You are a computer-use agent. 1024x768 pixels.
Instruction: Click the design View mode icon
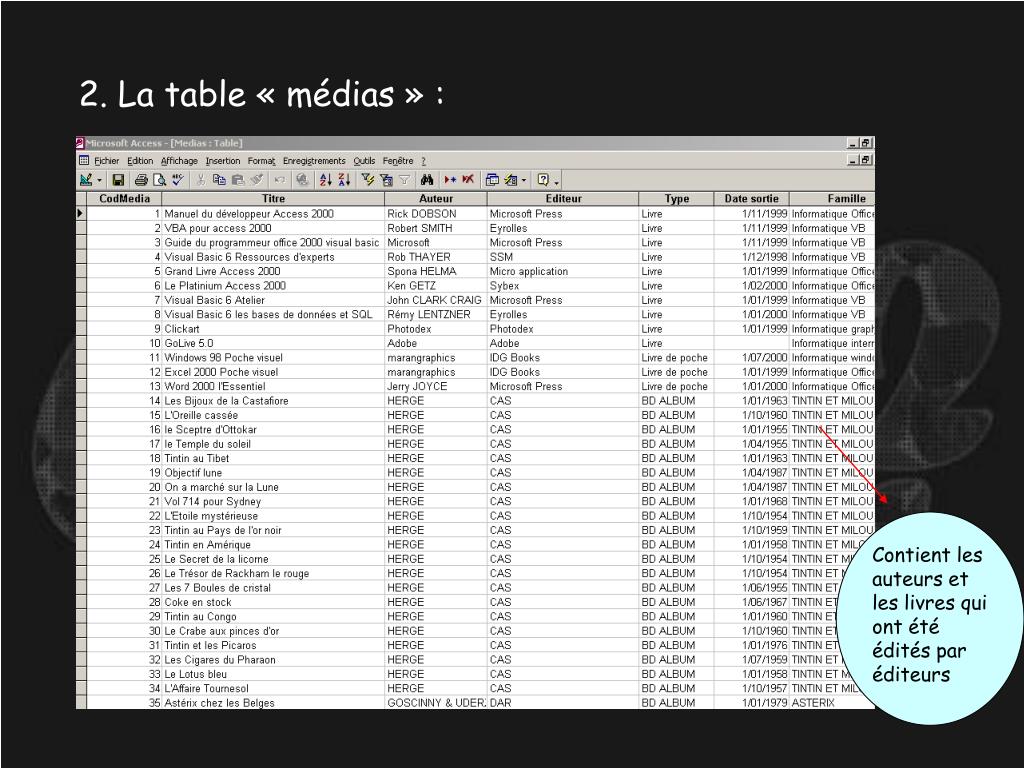point(86,180)
